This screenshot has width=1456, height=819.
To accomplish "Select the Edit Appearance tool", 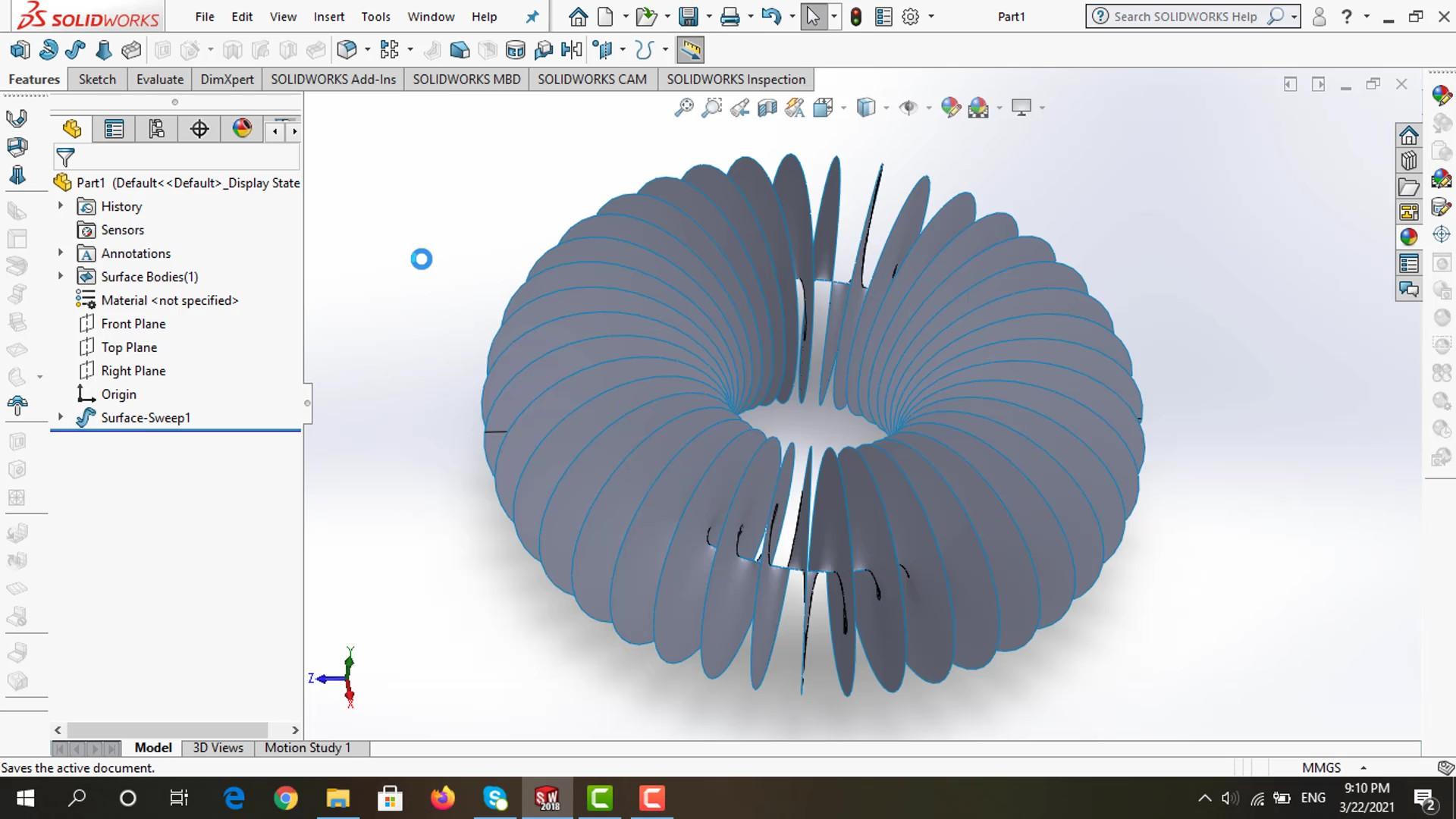I will click(951, 107).
